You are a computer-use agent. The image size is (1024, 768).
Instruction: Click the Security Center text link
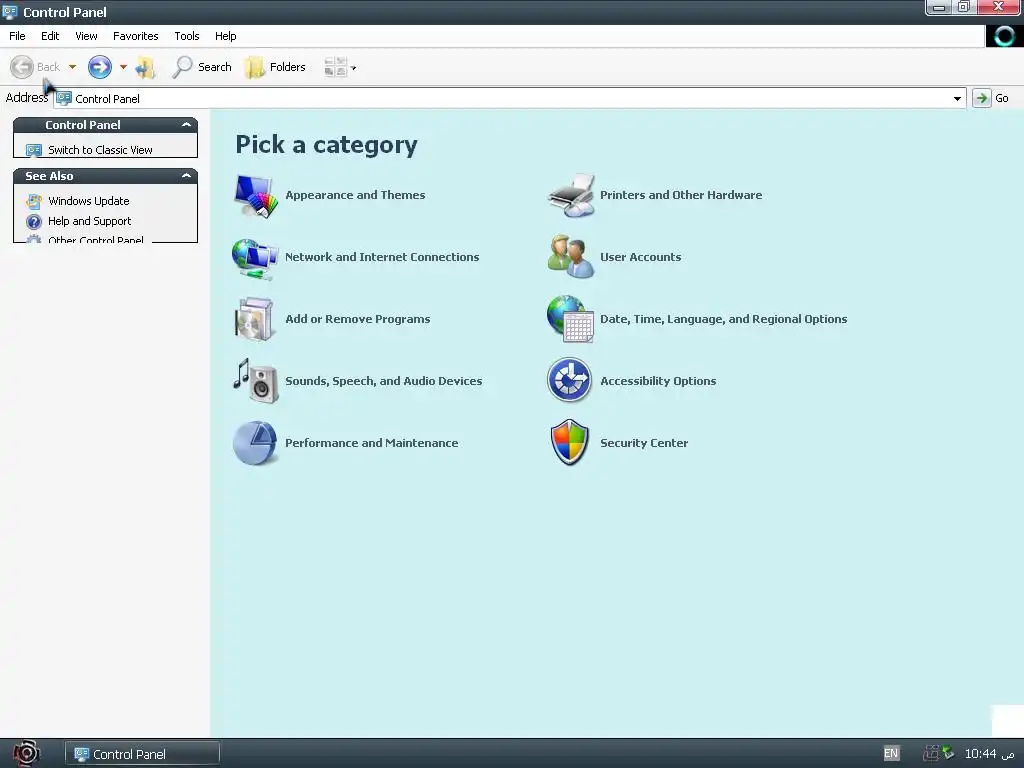[x=644, y=443]
